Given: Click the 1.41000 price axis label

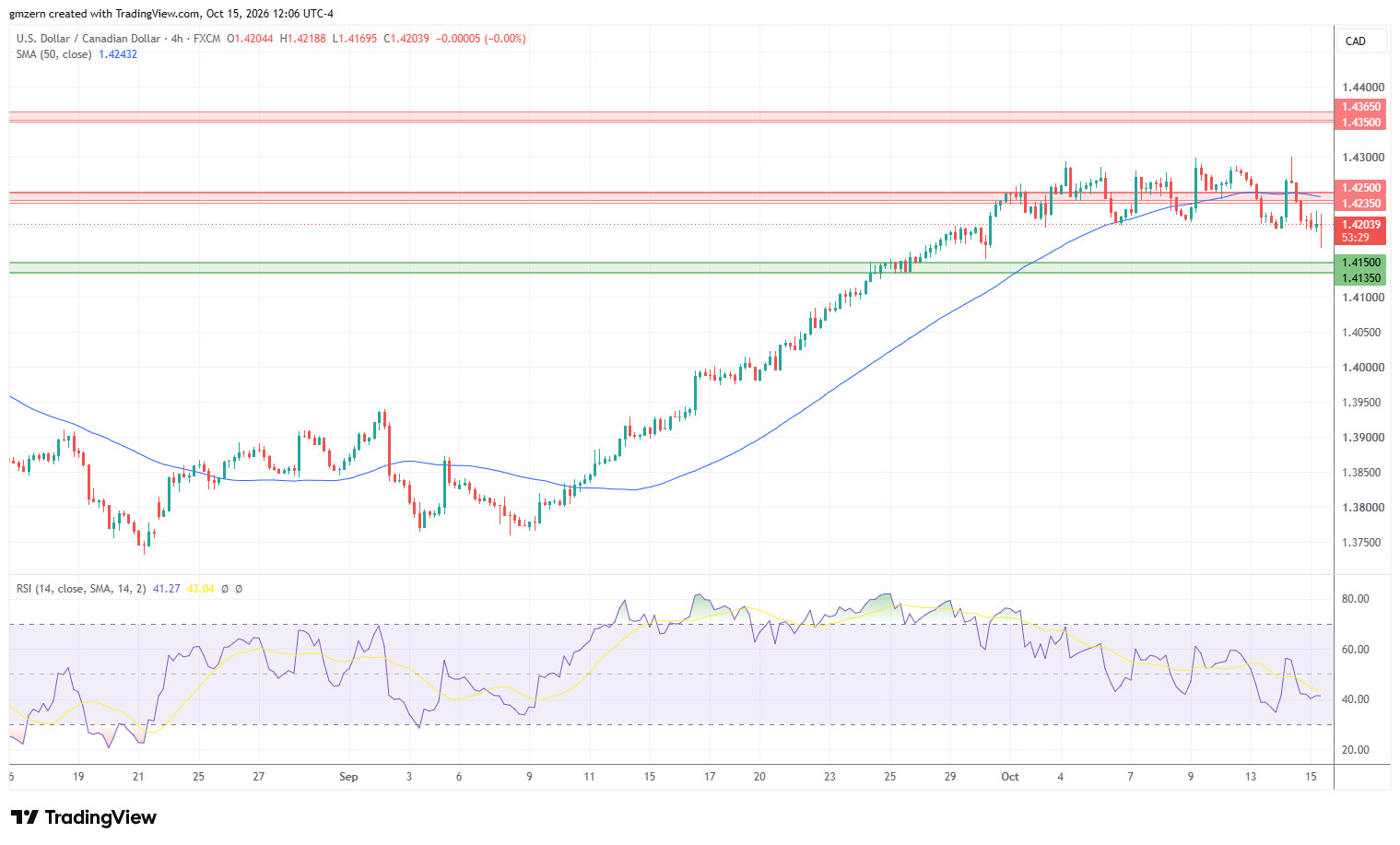Looking at the screenshot, I should [x=1363, y=298].
